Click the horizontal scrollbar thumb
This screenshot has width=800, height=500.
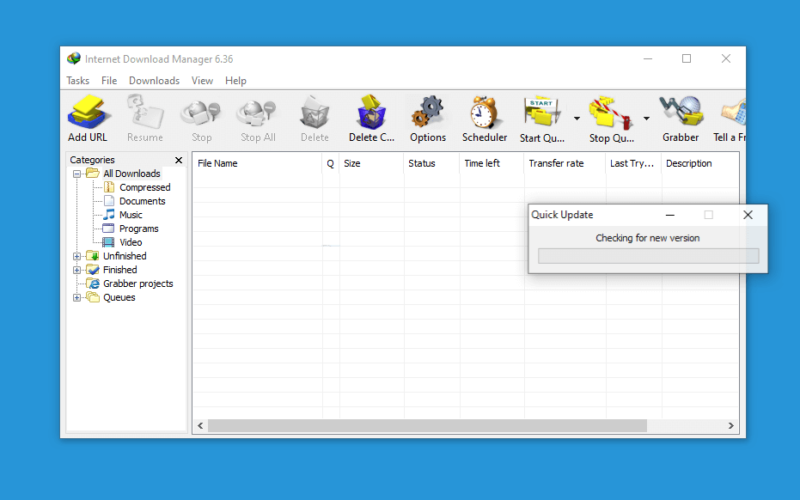[428, 426]
